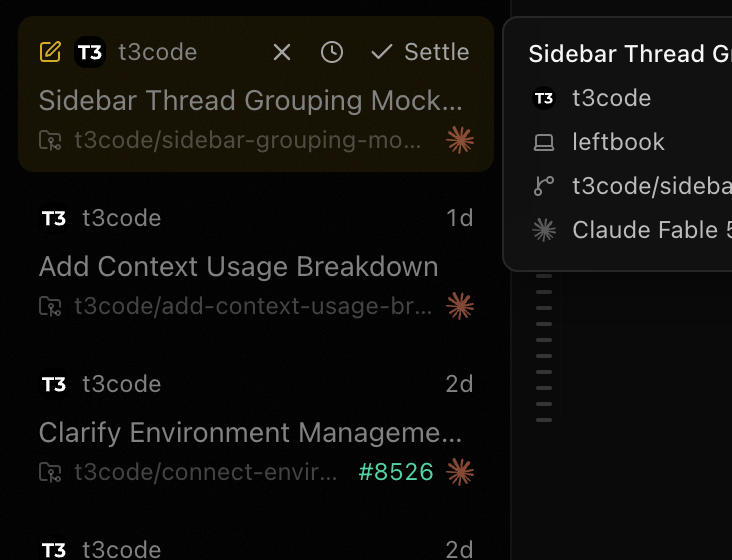Viewport: 732px width, 560px height.
Task: Click the clock snooze icon
Action: point(332,52)
